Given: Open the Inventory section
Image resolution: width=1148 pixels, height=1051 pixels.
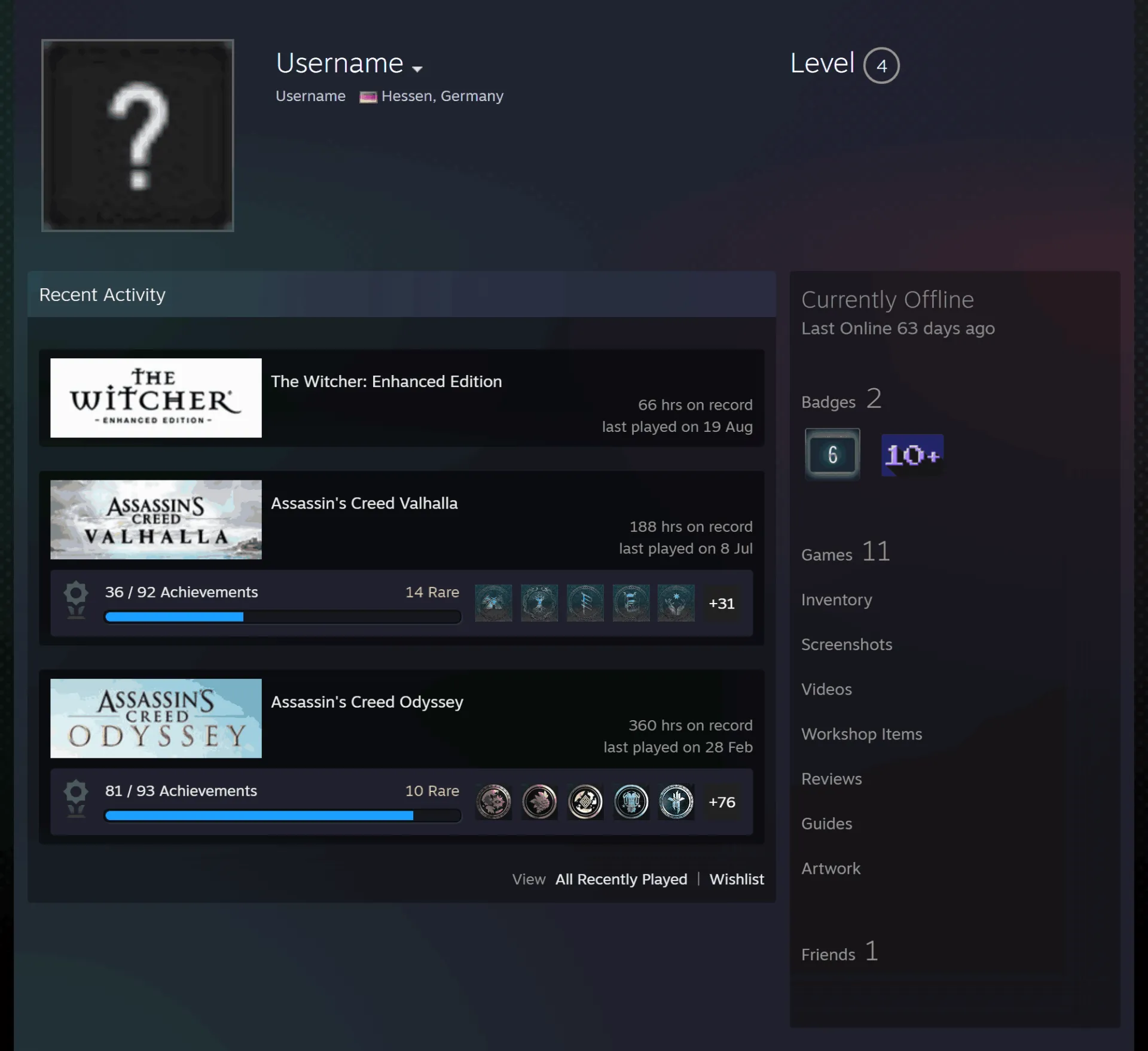Looking at the screenshot, I should point(836,599).
